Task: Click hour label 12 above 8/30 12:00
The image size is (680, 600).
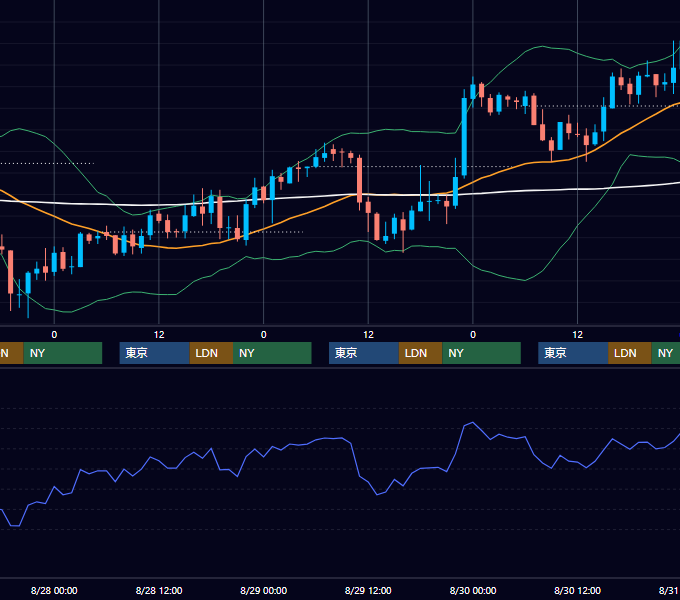Action: pos(577,335)
